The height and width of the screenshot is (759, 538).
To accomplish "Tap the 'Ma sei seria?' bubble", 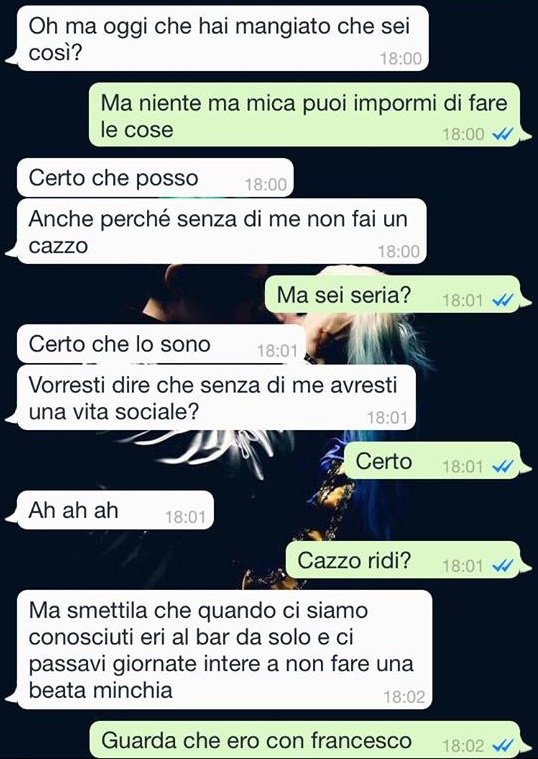I will [x=392, y=294].
